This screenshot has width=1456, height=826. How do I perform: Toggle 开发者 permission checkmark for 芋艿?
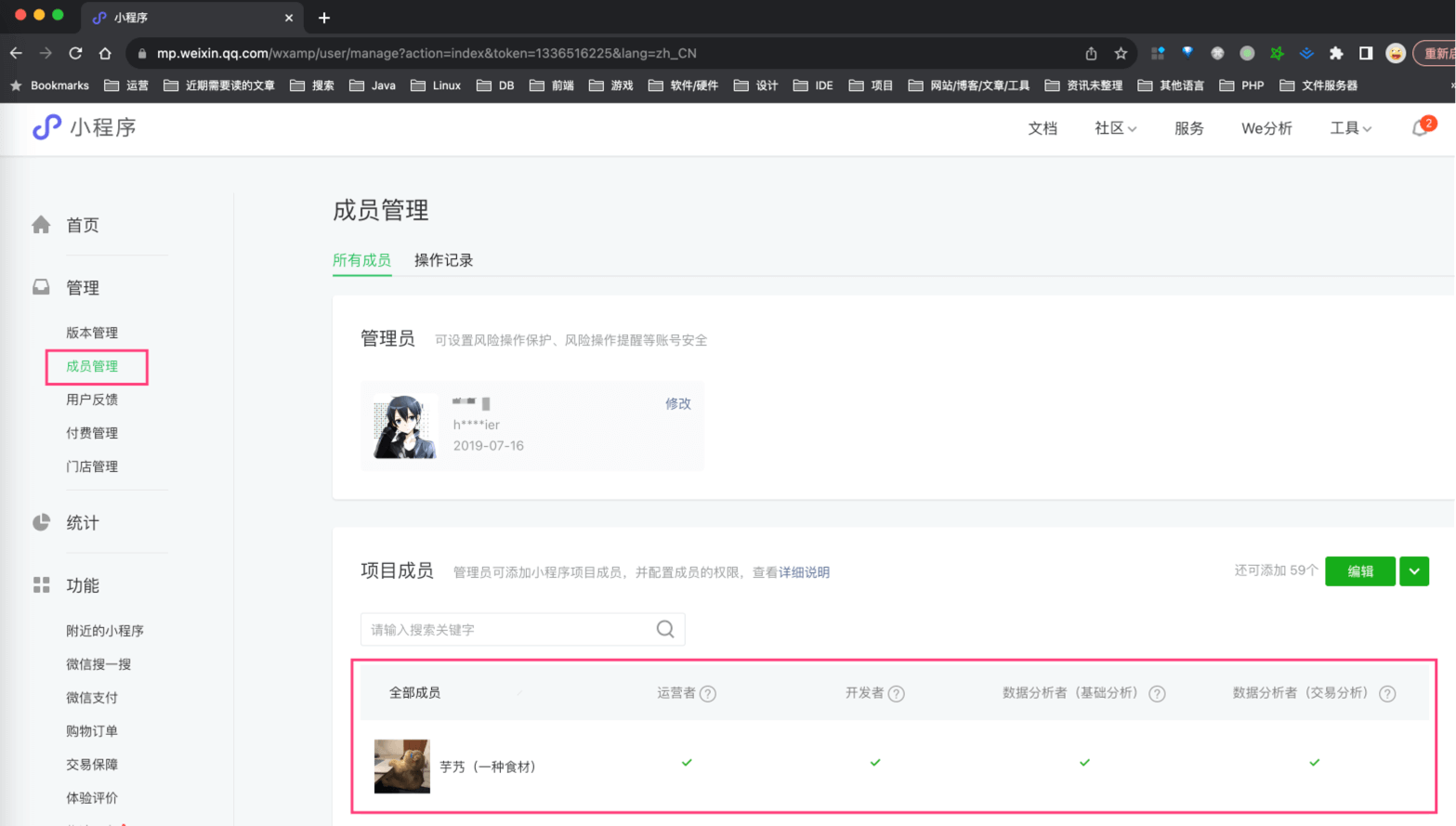[x=874, y=762]
